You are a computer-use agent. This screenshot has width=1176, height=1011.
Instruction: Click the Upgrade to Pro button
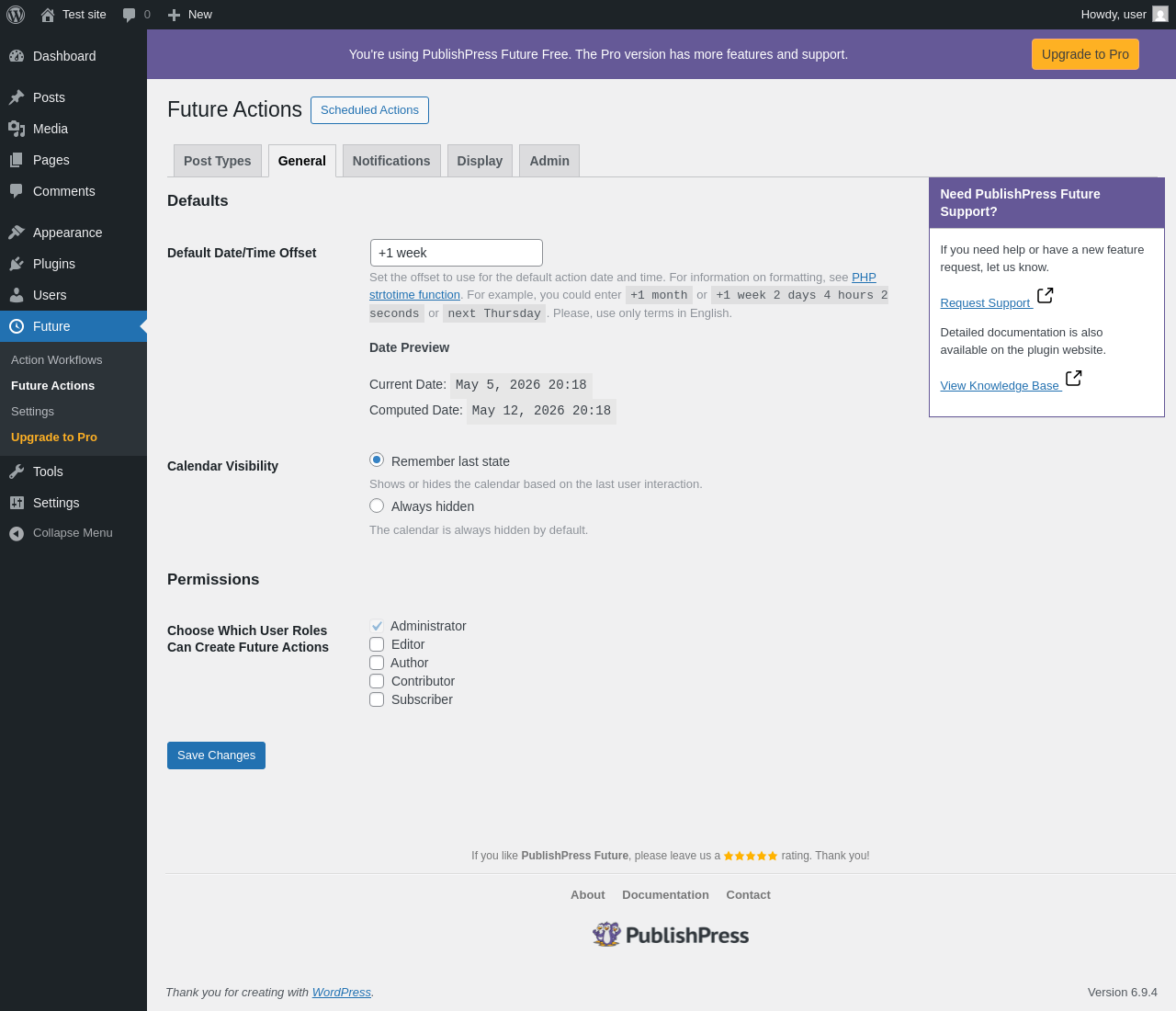1085,54
